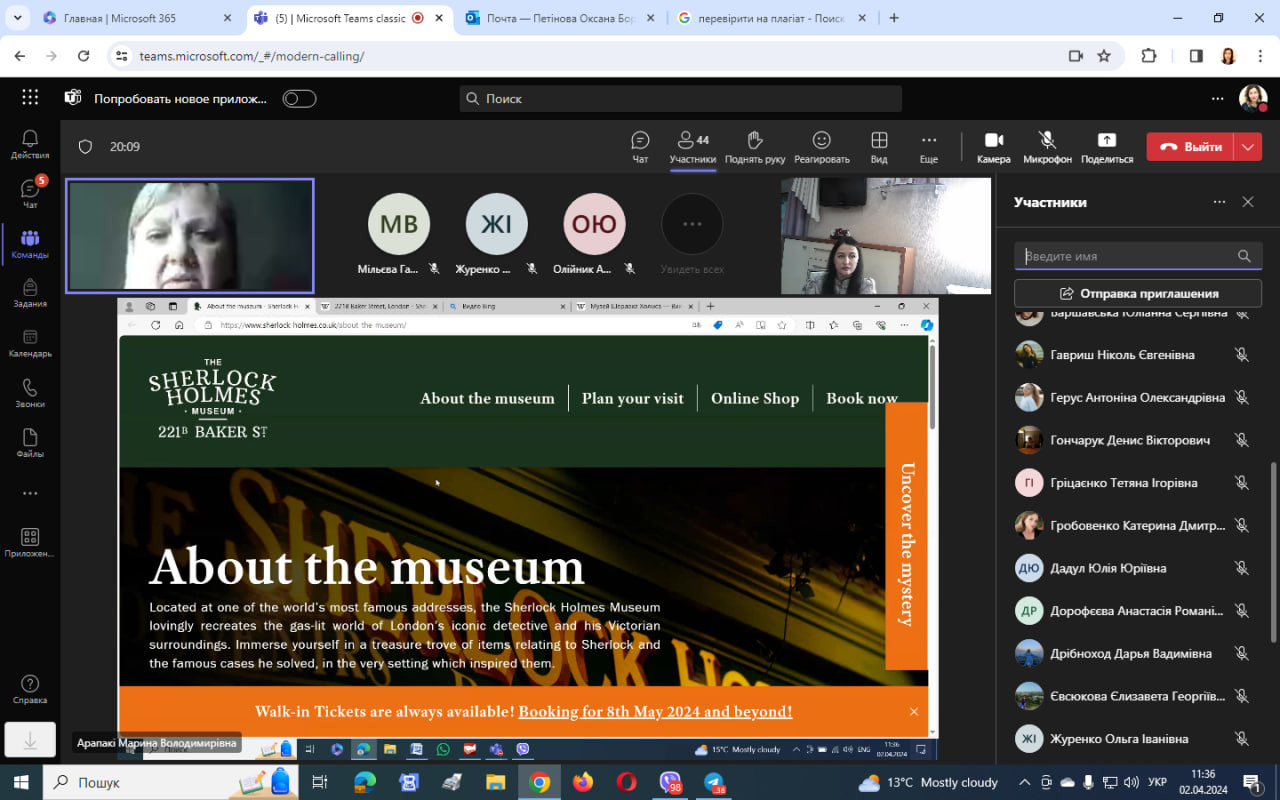
Task: Open the Реагировать reactions menu
Action: [822, 147]
